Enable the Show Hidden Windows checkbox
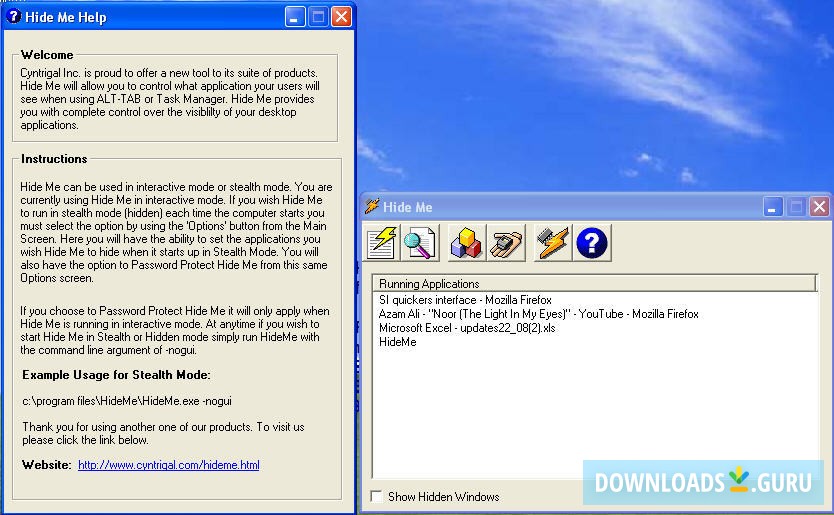The height and width of the screenshot is (515, 834). pos(377,496)
